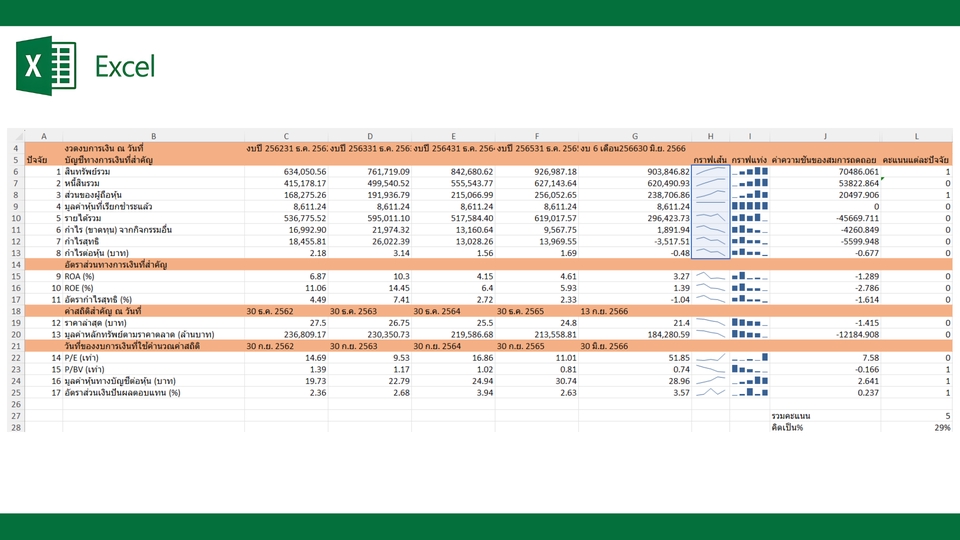This screenshot has height=540, width=960.
Task: Click the 'รายได้รวม' label cell
Action: coord(153,218)
